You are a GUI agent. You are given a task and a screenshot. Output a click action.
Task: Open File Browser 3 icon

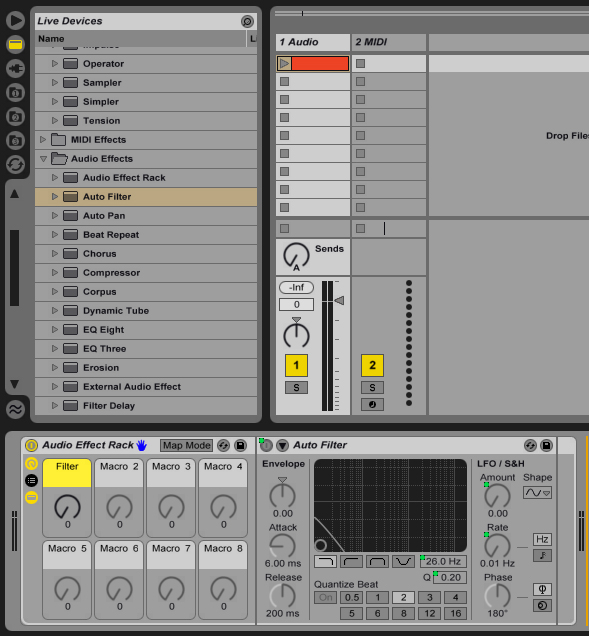point(15,140)
